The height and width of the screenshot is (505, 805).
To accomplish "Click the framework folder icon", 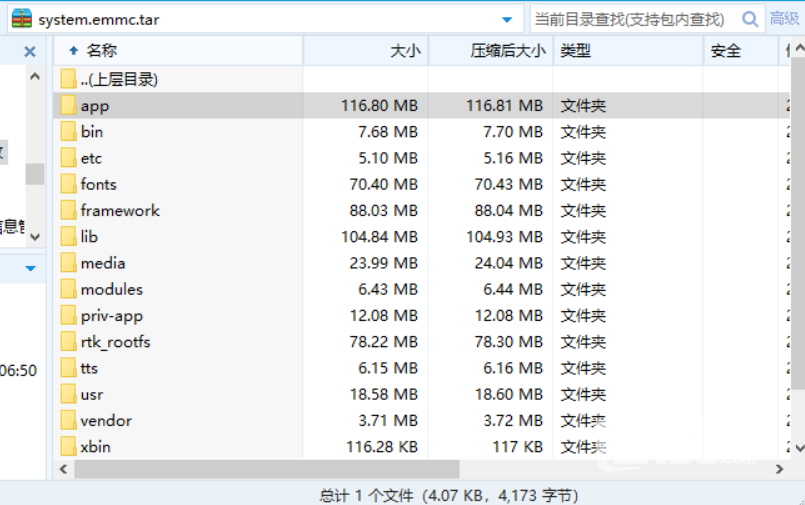I will pos(68,210).
